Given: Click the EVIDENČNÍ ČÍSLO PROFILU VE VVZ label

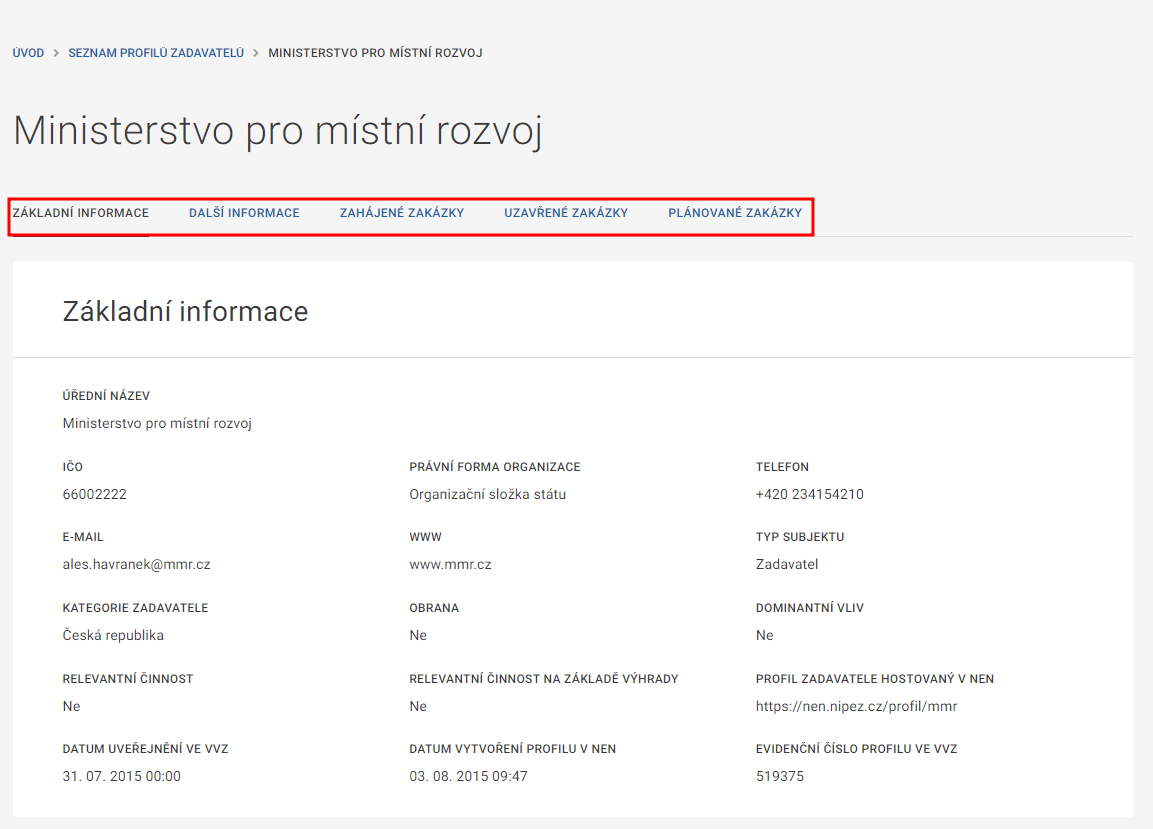Looking at the screenshot, I should coord(857,749).
